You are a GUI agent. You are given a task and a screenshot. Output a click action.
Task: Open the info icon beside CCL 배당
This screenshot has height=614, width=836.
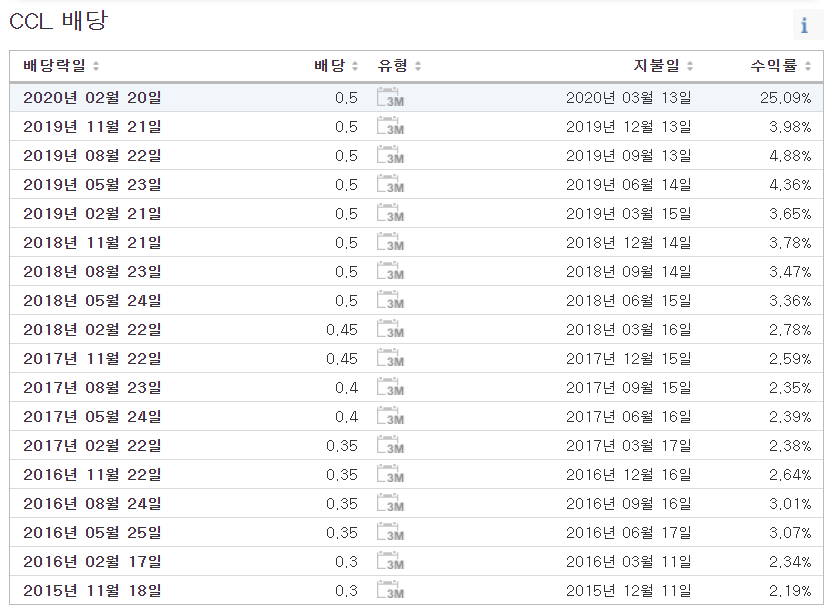[807, 25]
